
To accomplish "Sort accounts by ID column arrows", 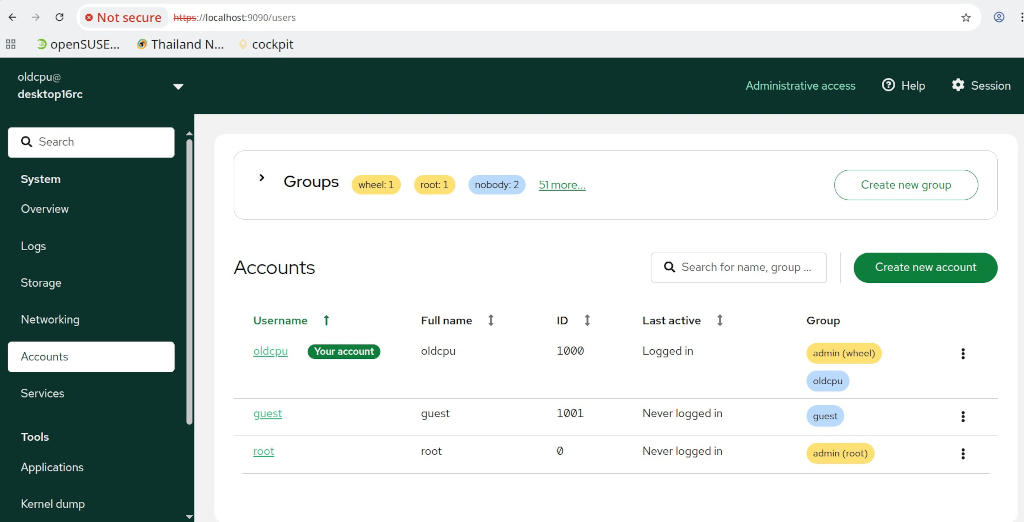I will 587,320.
